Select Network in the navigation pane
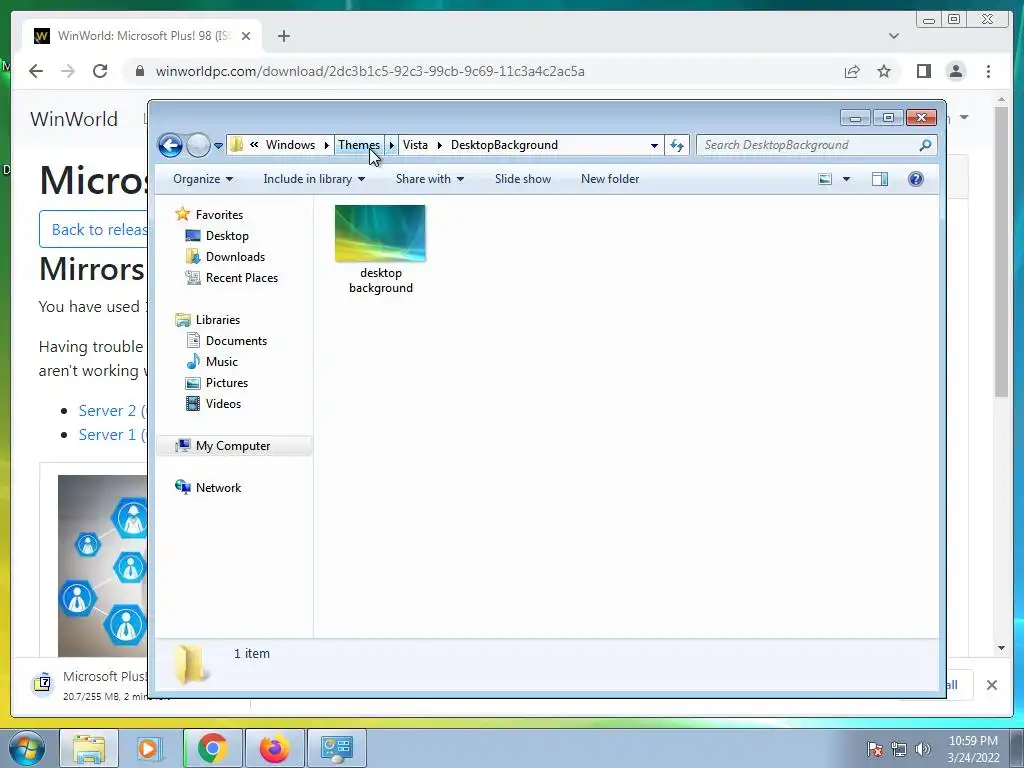This screenshot has height=768, width=1024. pos(218,488)
